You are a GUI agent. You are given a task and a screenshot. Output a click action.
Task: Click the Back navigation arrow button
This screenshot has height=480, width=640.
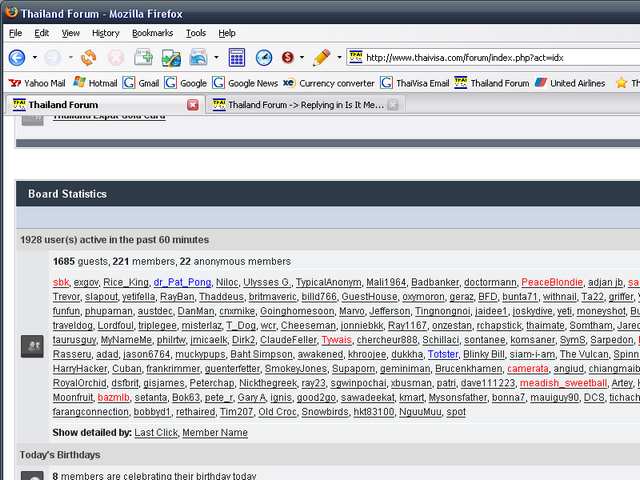(x=16, y=58)
